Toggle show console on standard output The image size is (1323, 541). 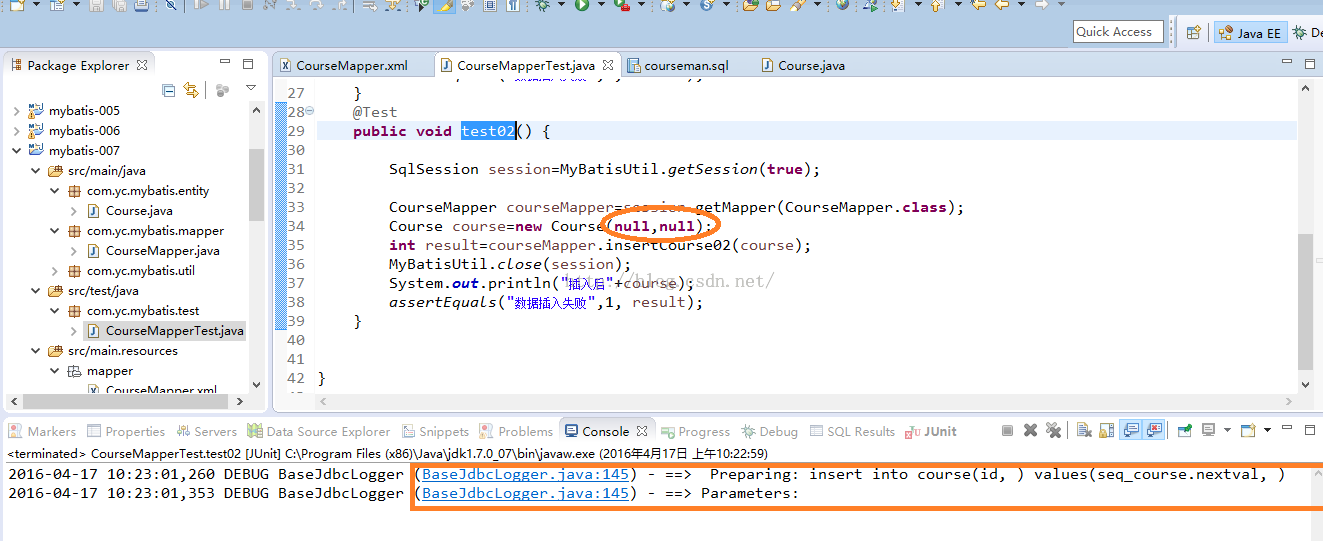1130,431
